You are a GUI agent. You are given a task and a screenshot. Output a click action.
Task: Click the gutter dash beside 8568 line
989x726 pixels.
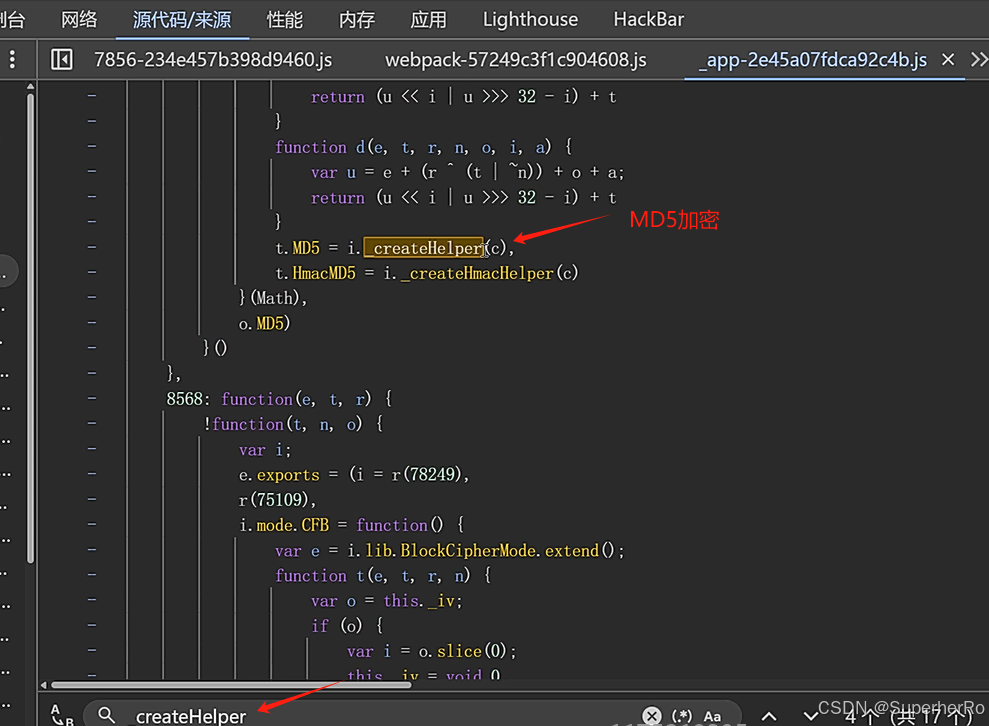[x=92, y=399]
